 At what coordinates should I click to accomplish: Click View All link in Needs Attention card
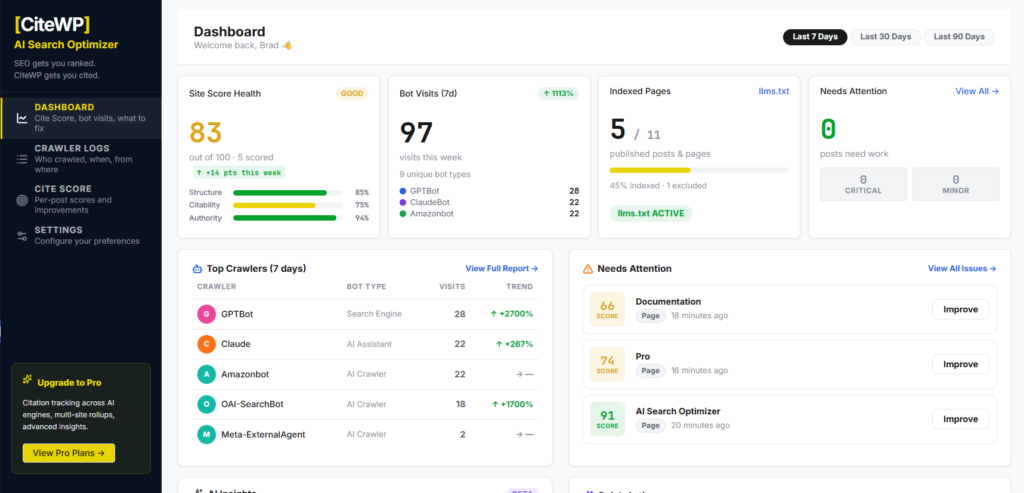coord(977,91)
